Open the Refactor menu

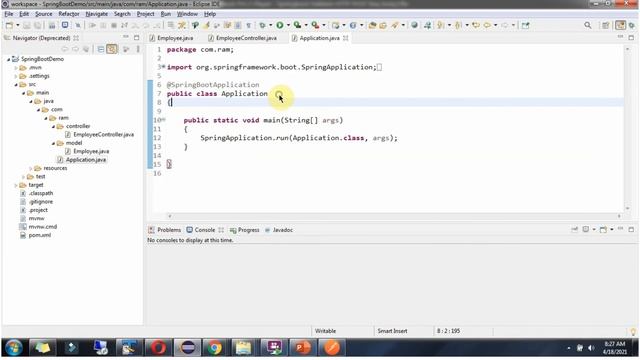(x=69, y=14)
